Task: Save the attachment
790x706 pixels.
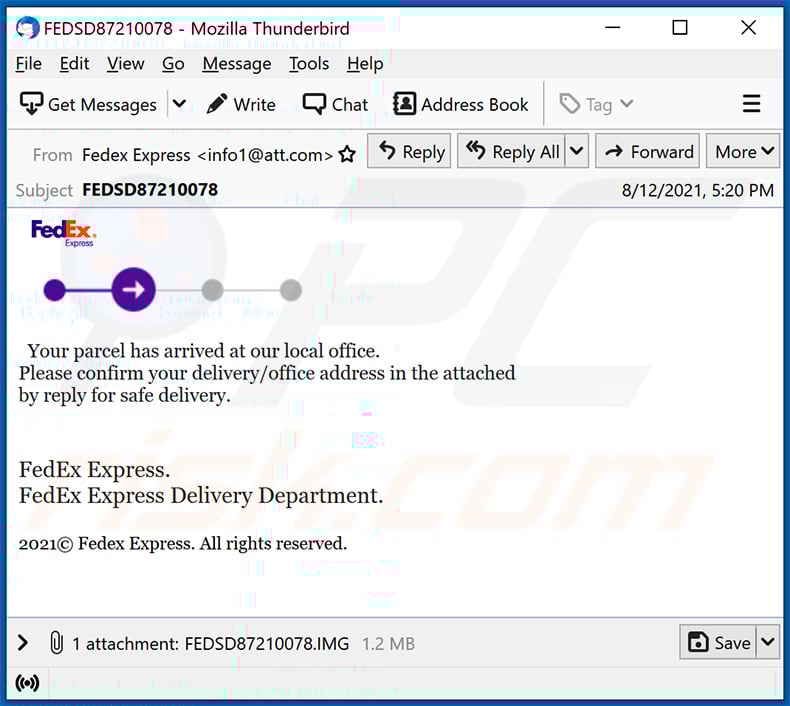Action: pyautogui.click(x=718, y=642)
